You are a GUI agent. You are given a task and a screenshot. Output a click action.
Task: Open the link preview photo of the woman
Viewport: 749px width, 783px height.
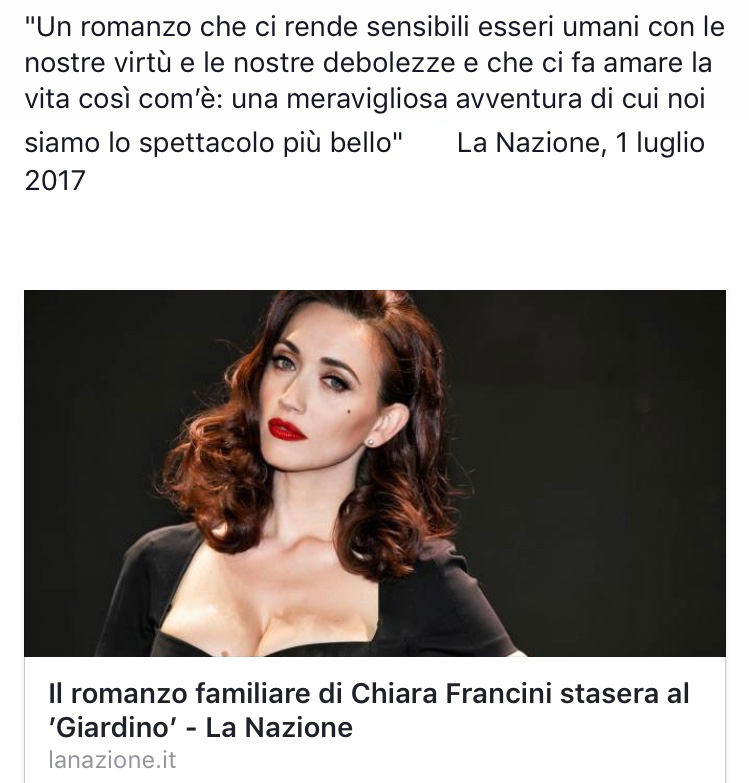[374, 473]
